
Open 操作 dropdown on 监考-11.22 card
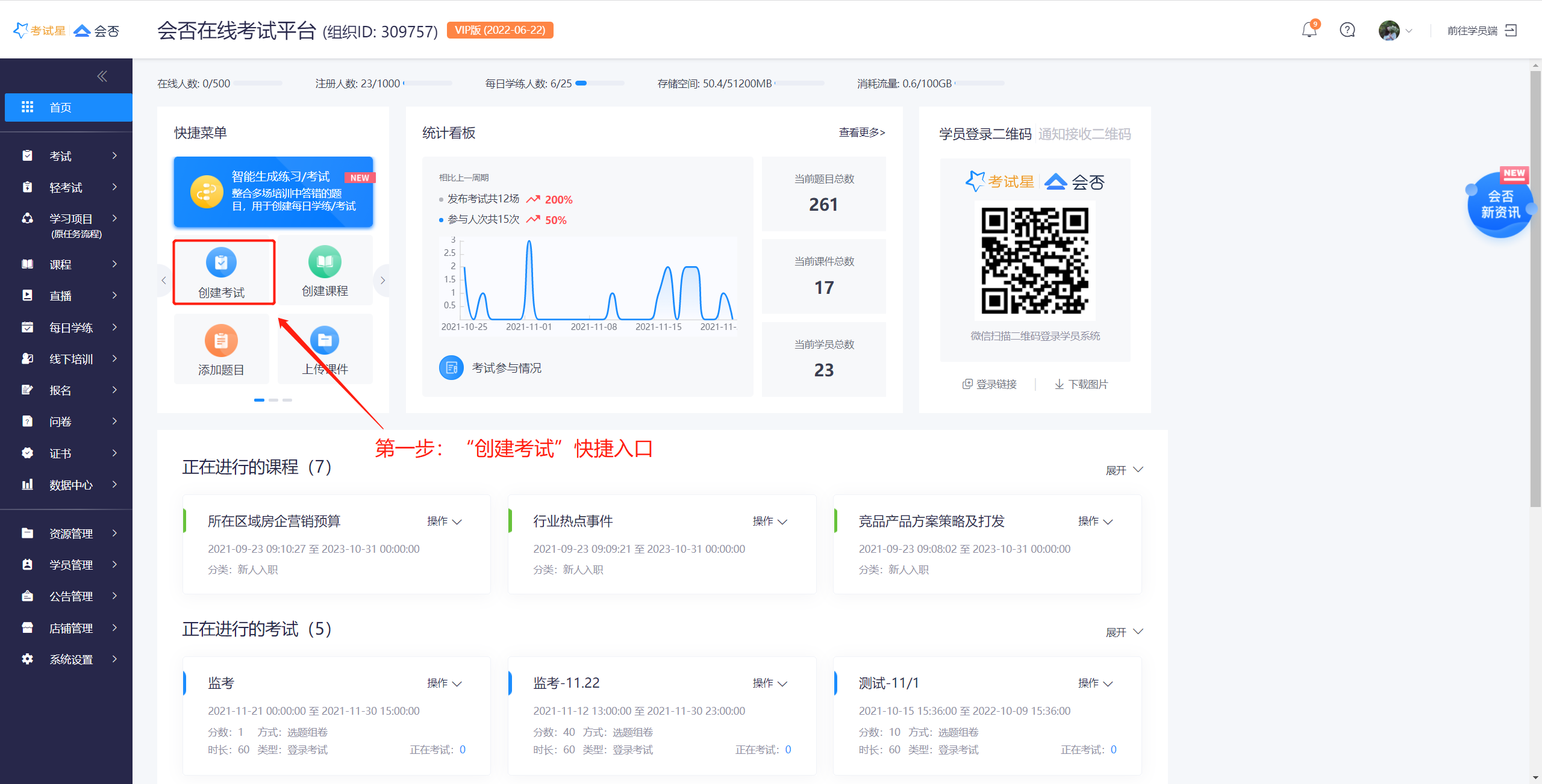(770, 683)
